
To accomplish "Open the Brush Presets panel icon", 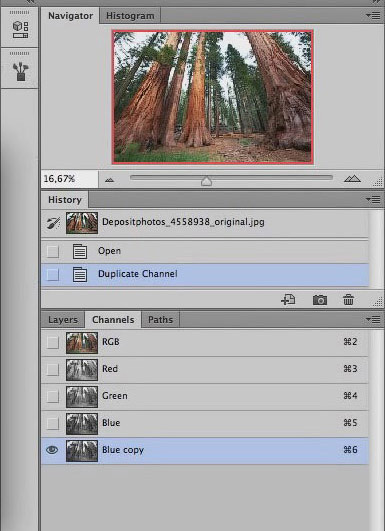I will pos(20,71).
